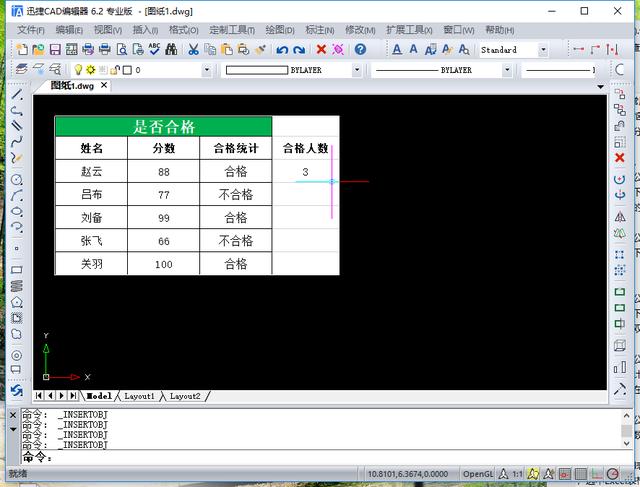Open Help with the blue question mark
Screen dimensions: 640x487
tap(360, 49)
